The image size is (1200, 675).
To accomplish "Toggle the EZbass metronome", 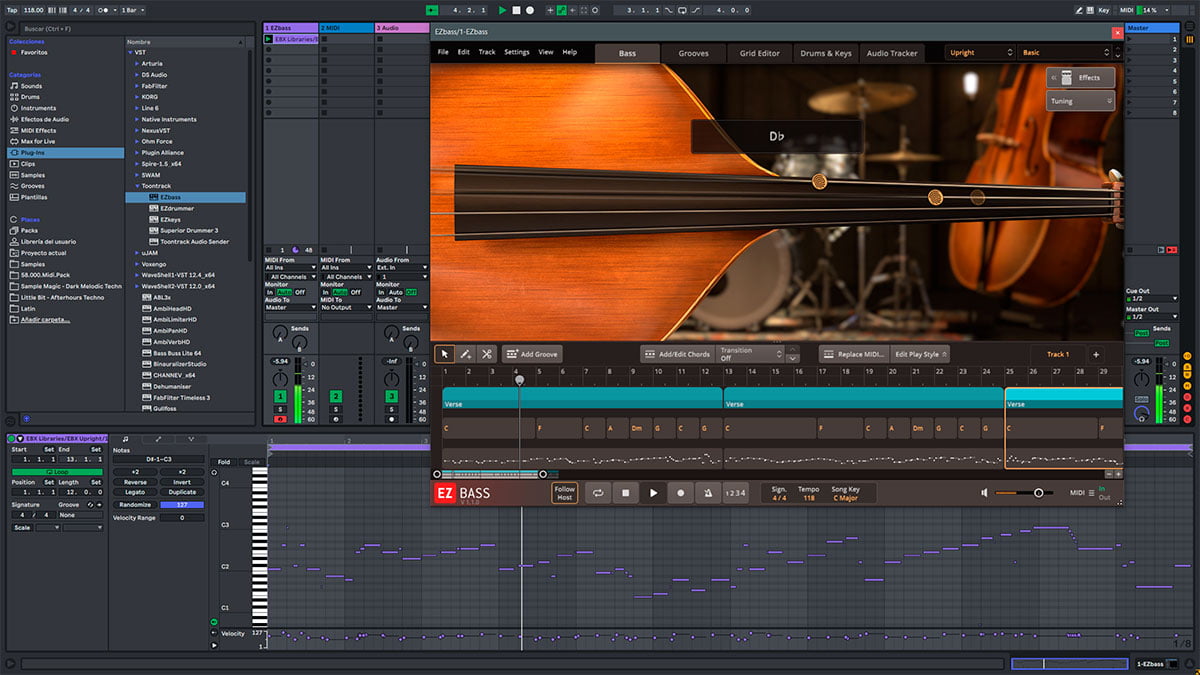I will pyautogui.click(x=708, y=493).
